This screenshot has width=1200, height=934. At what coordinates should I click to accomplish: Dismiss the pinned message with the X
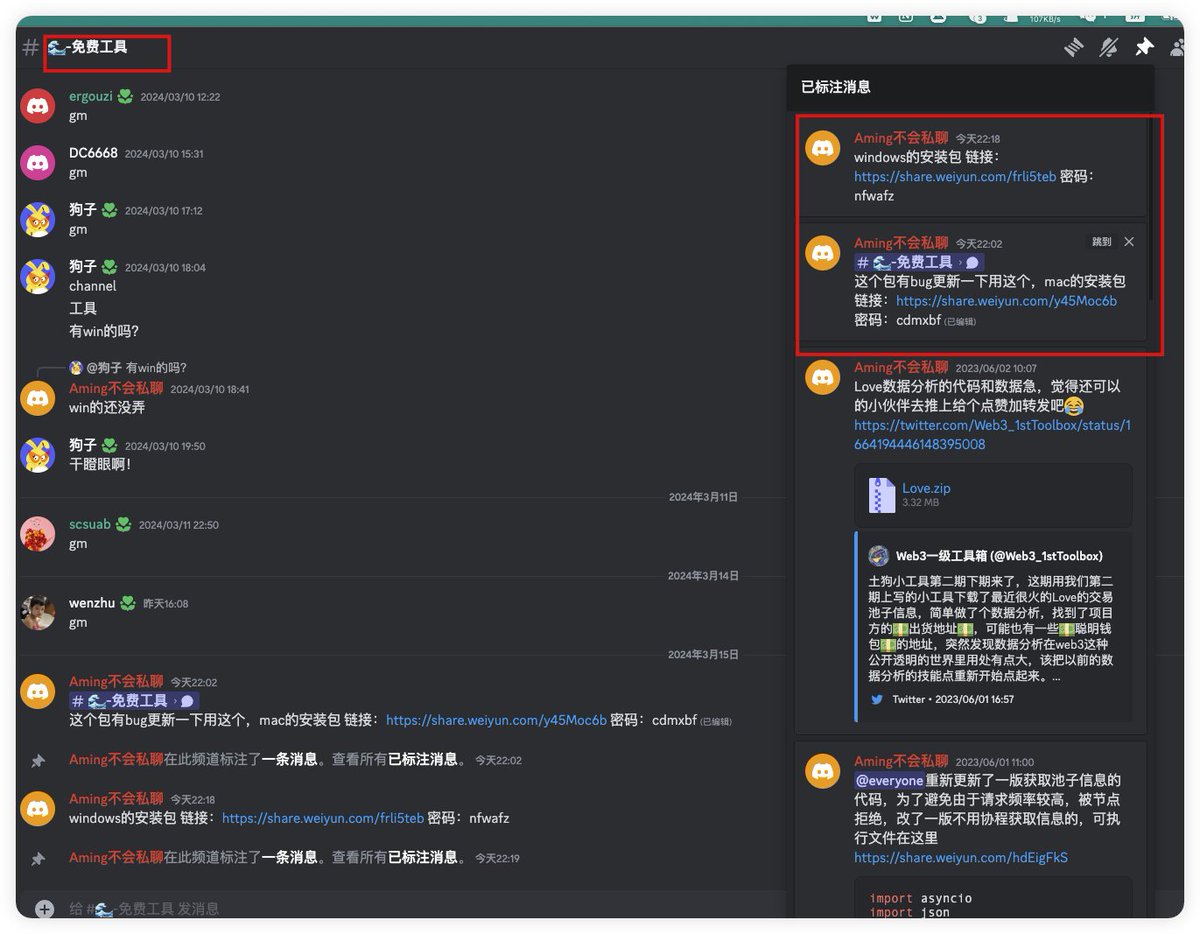point(1129,241)
